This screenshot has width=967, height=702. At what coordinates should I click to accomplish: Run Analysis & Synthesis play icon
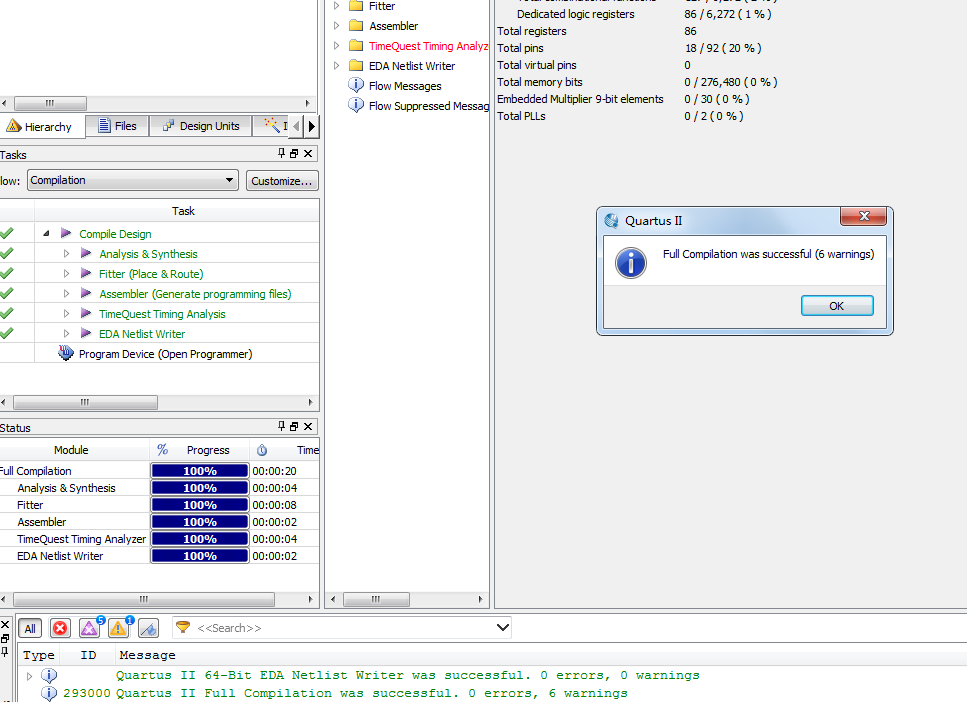(x=86, y=253)
